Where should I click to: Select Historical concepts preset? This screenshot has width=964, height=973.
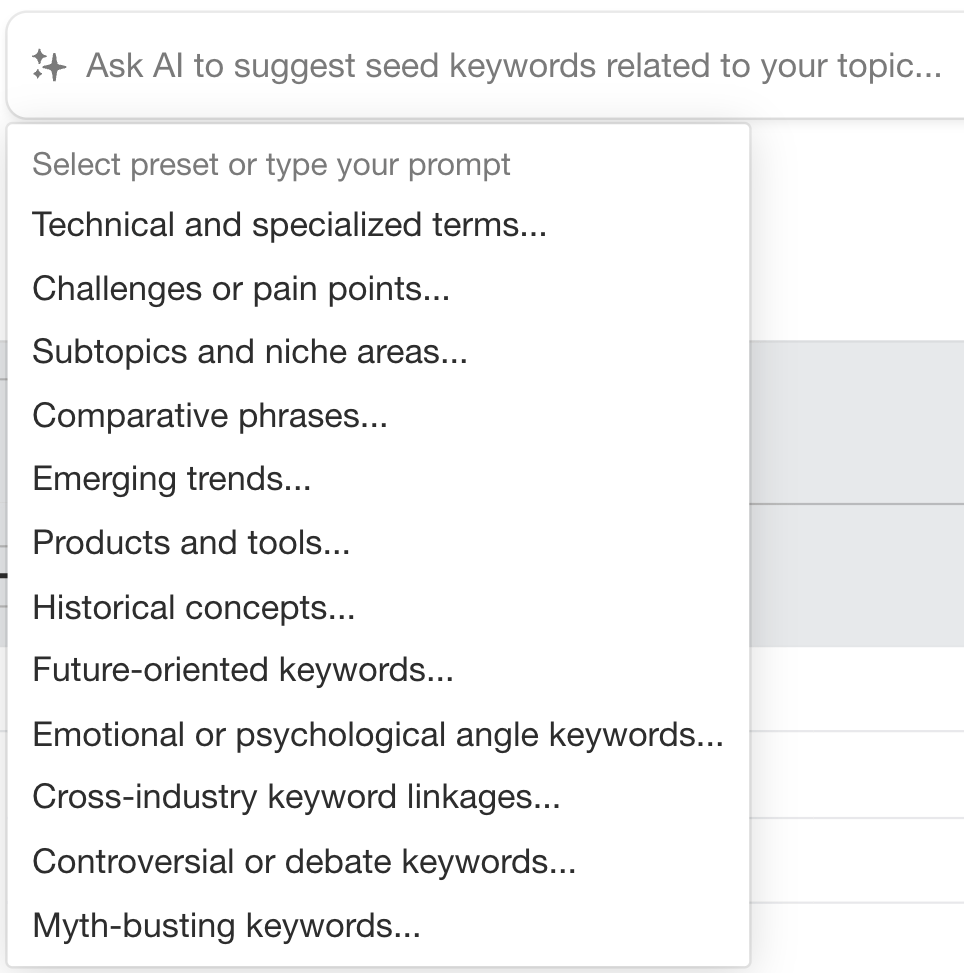193,606
